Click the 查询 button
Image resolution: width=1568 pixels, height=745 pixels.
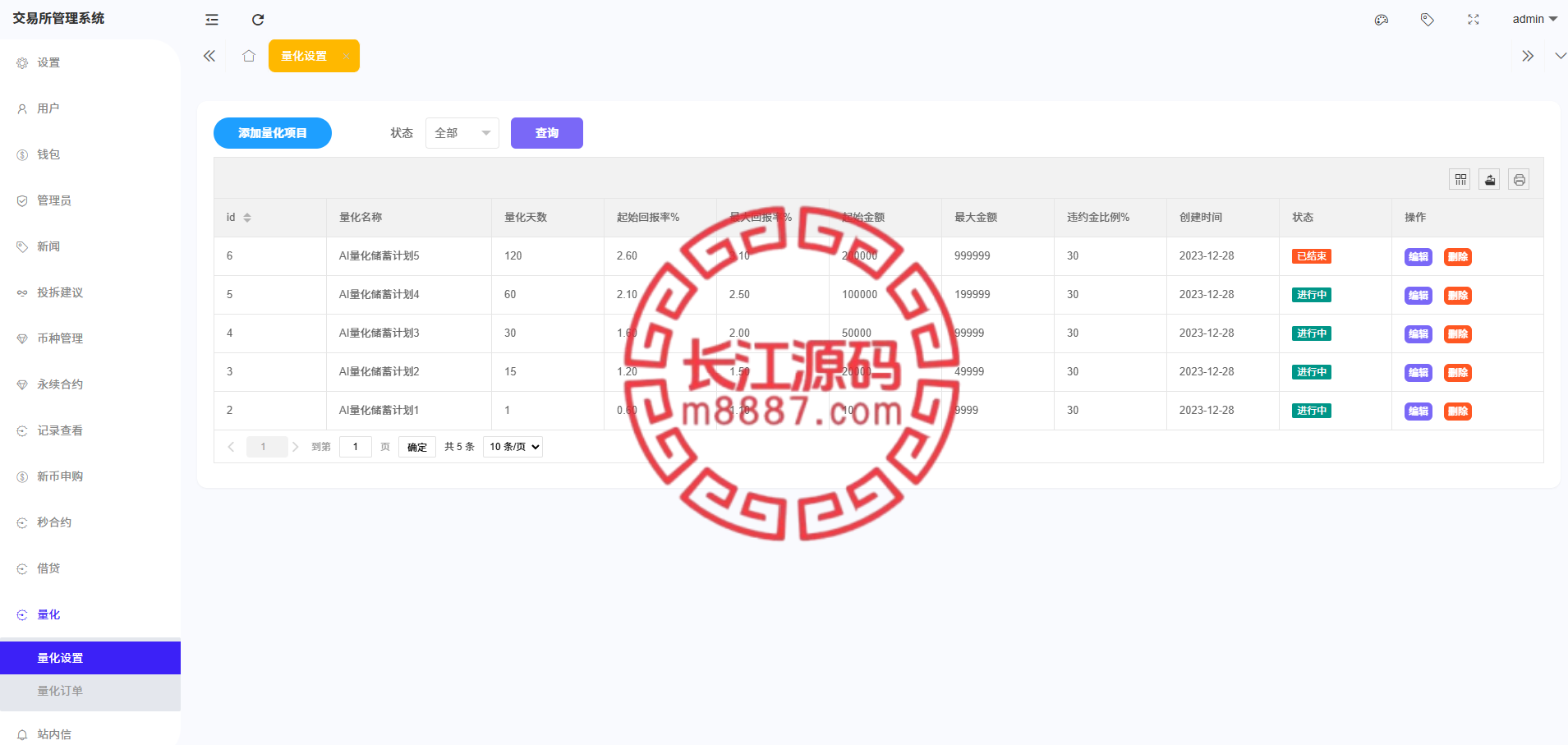[547, 133]
